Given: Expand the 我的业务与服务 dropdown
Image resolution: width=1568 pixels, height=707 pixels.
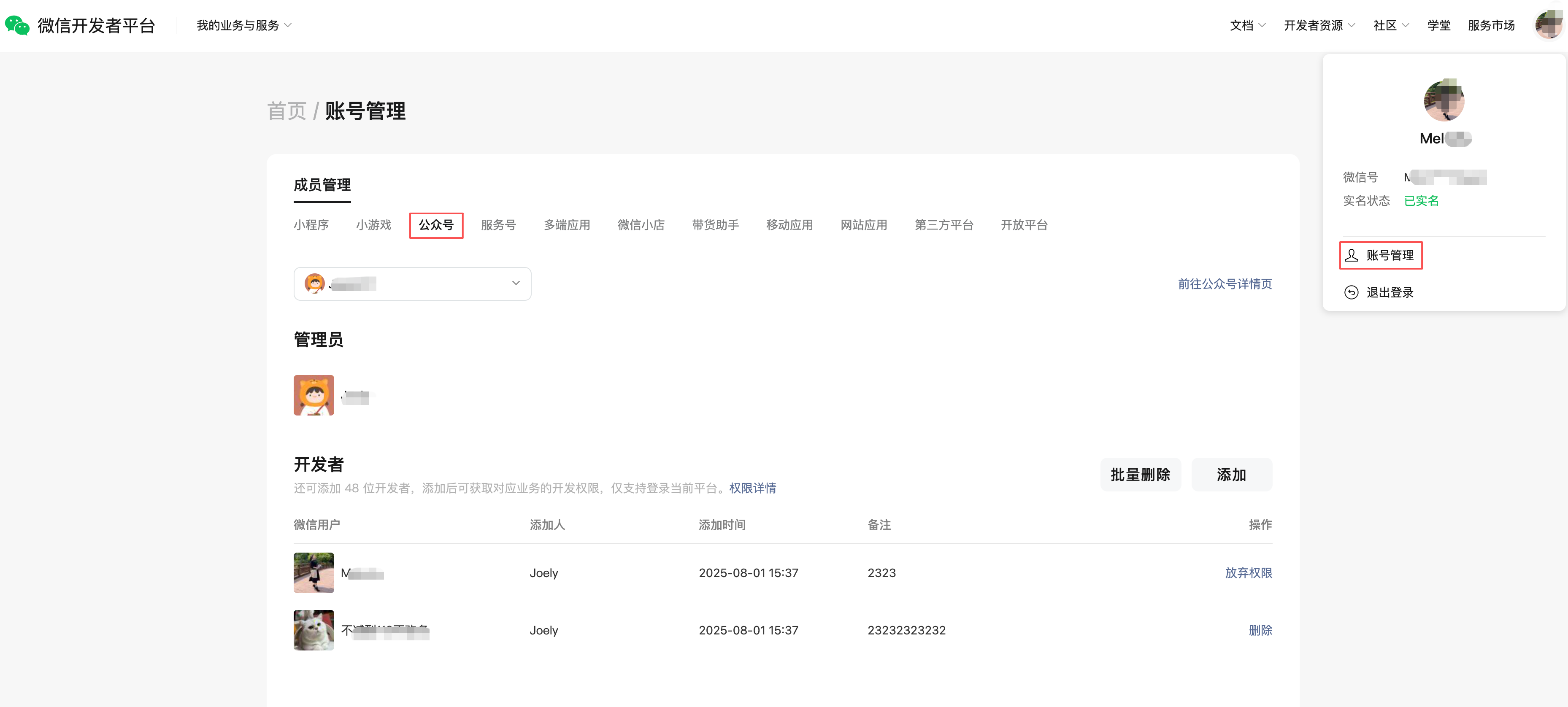Looking at the screenshot, I should coord(243,26).
